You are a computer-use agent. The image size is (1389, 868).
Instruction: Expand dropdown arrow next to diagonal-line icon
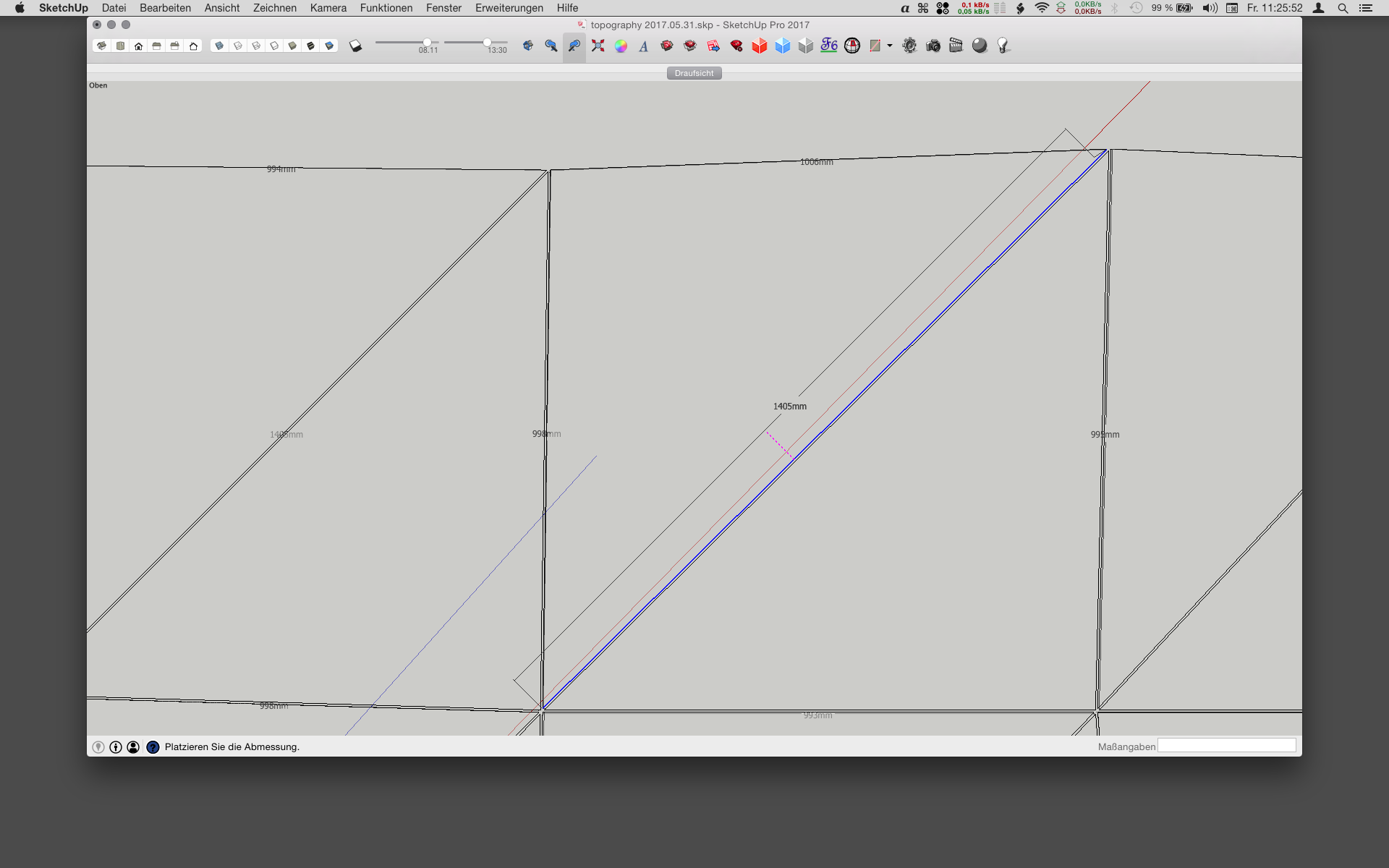[890, 46]
